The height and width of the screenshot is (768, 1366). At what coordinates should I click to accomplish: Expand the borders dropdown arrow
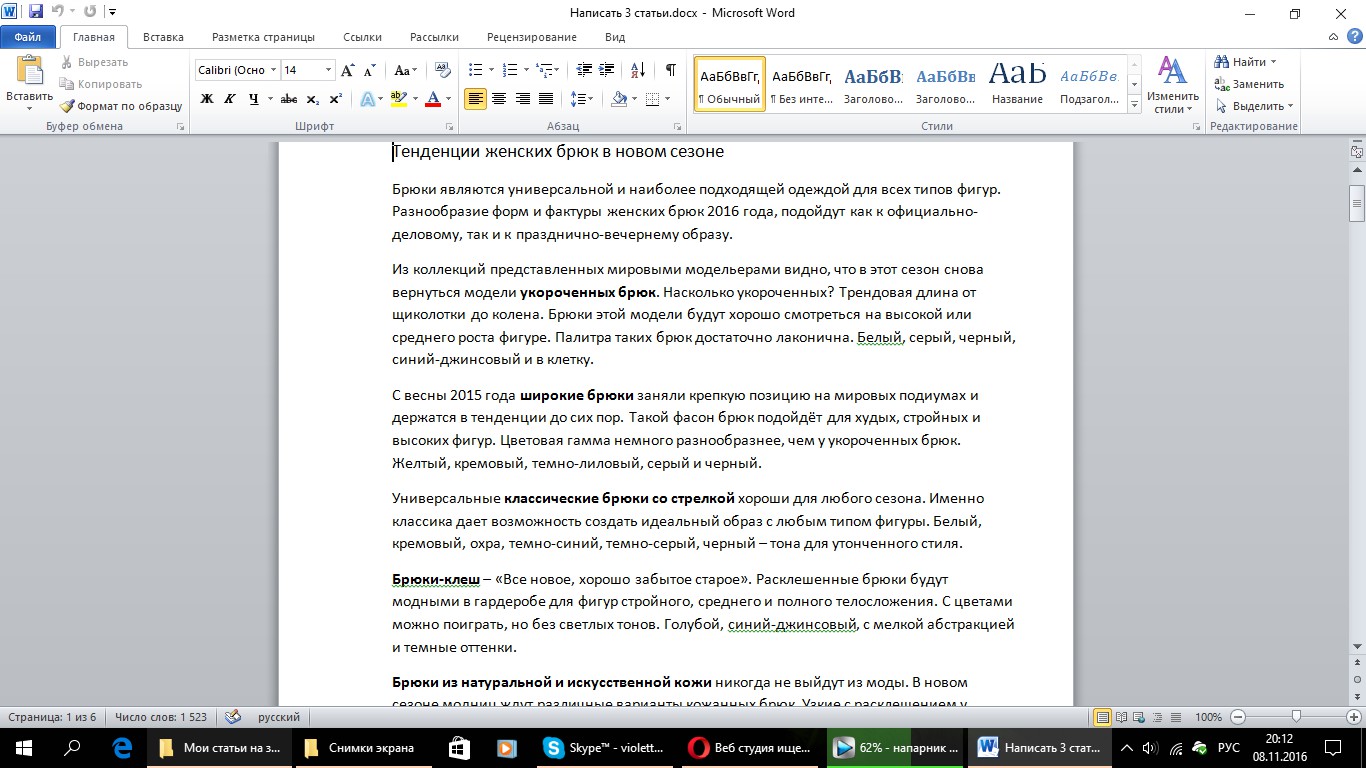669,99
